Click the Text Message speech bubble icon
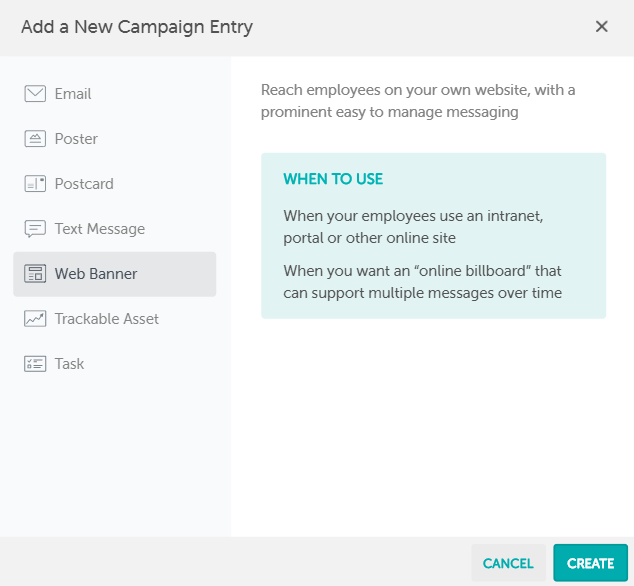The image size is (634, 586). (35, 229)
